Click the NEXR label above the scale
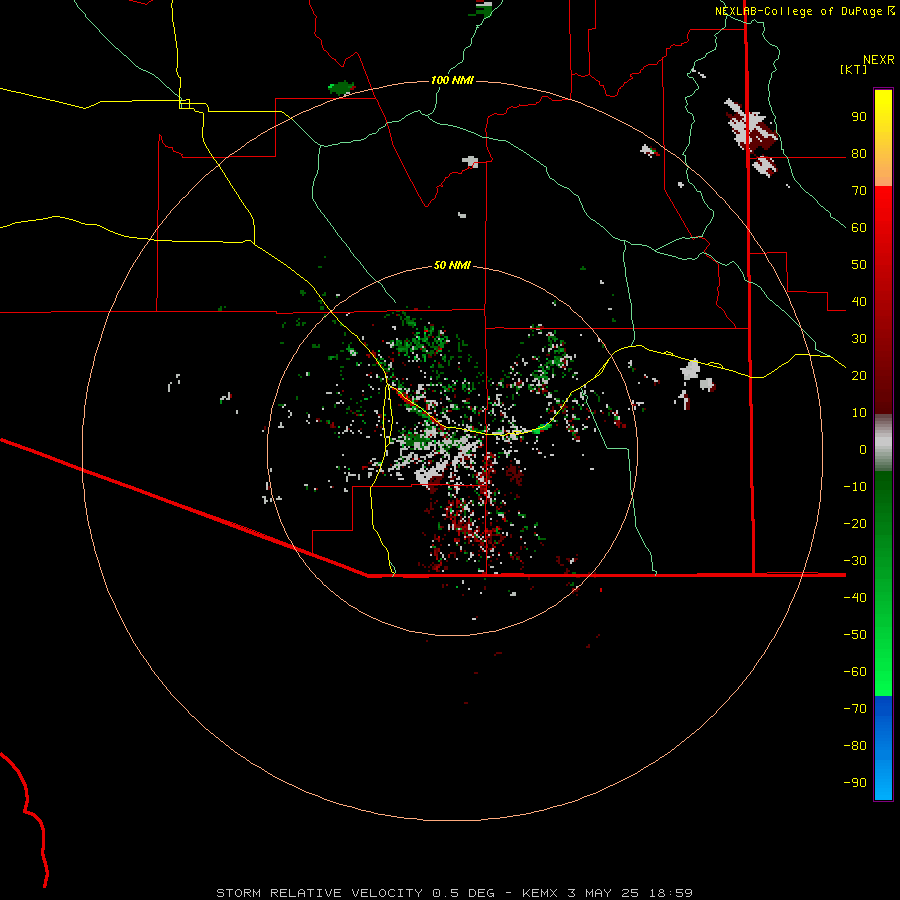 tap(878, 60)
